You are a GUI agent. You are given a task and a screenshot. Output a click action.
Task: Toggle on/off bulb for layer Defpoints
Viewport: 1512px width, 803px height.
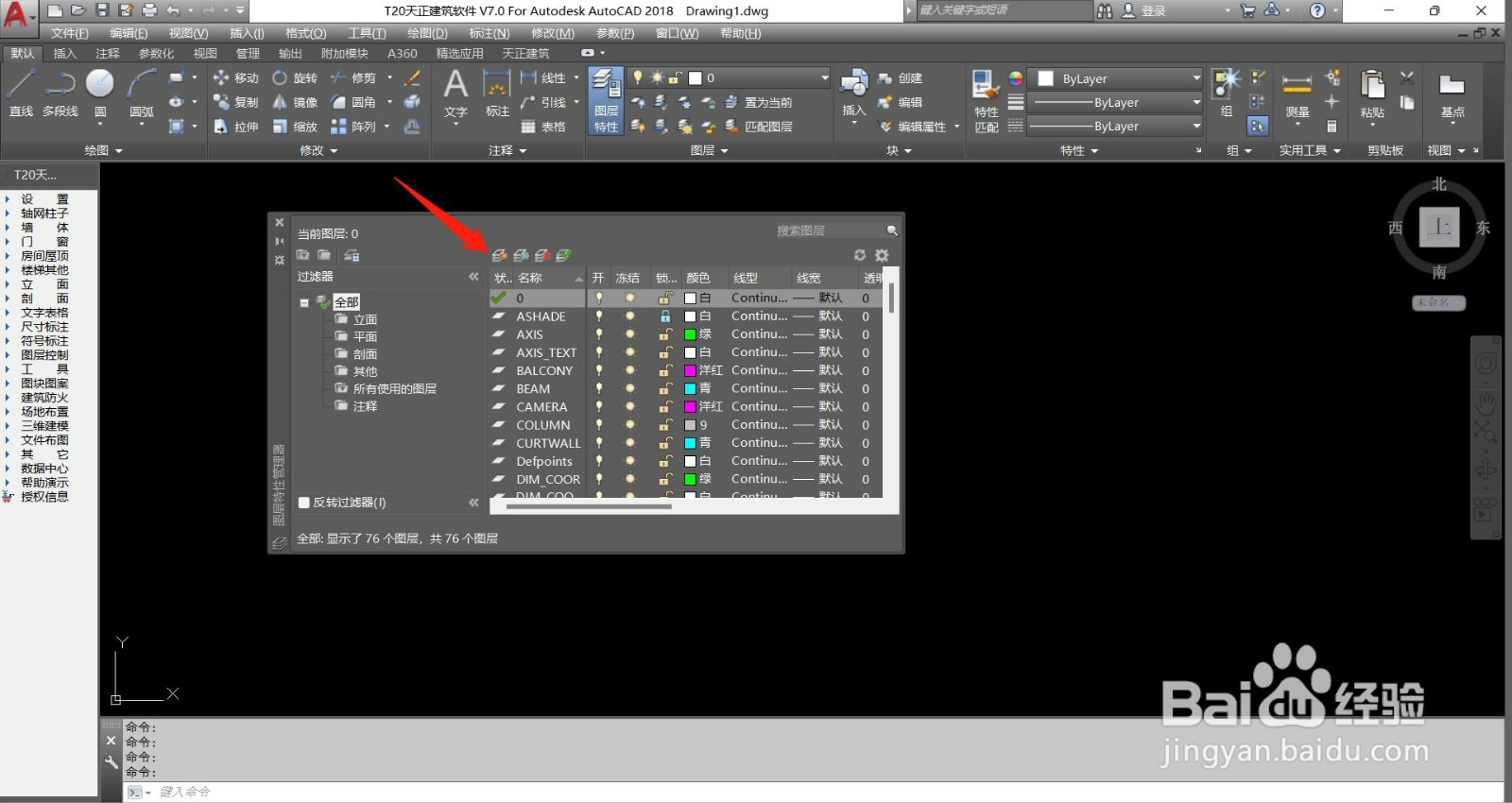tap(598, 461)
